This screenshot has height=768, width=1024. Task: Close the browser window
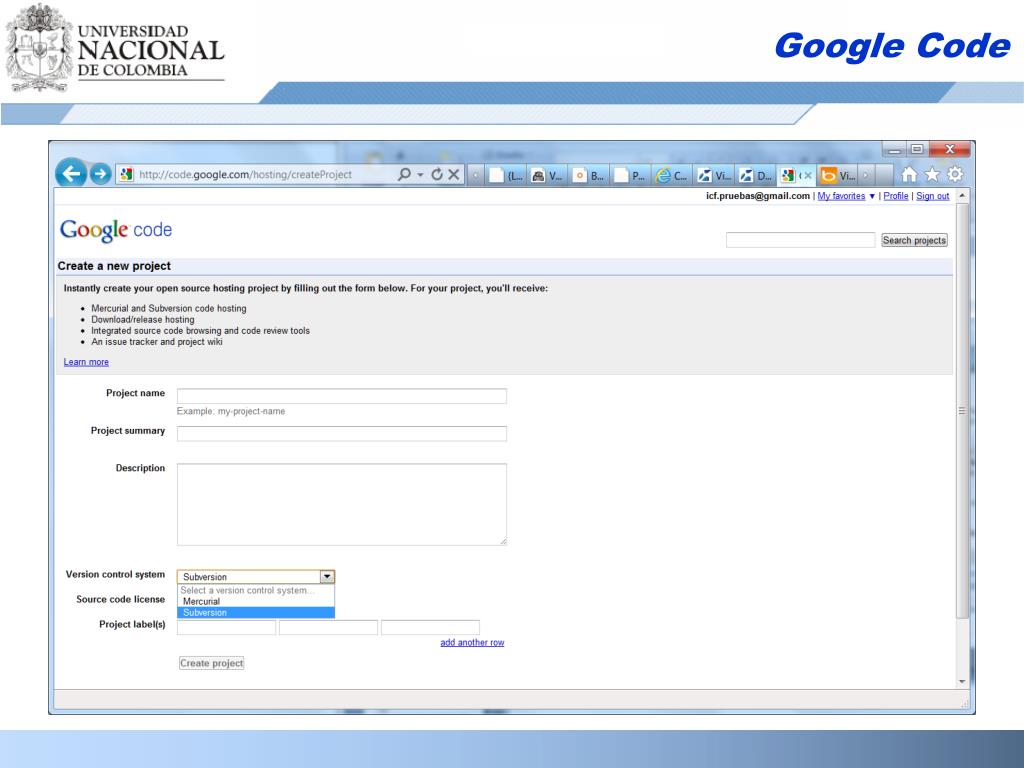click(x=950, y=150)
